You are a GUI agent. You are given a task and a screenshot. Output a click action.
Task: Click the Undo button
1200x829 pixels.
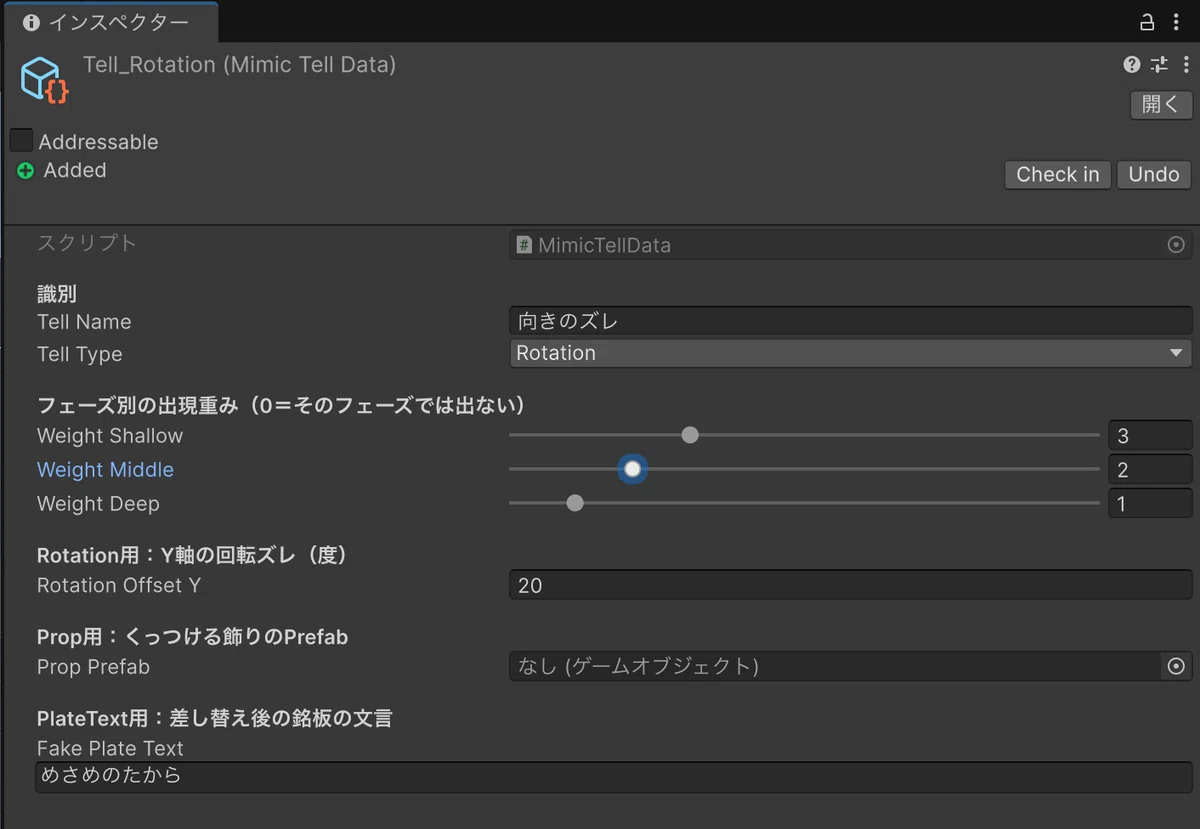1154,174
